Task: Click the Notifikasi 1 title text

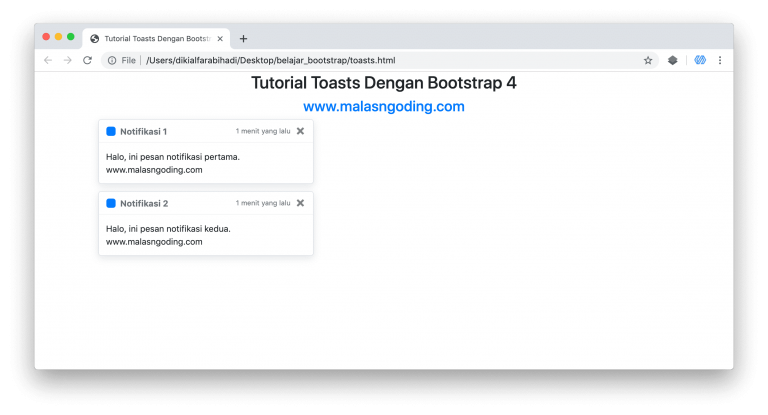Action: pos(144,131)
